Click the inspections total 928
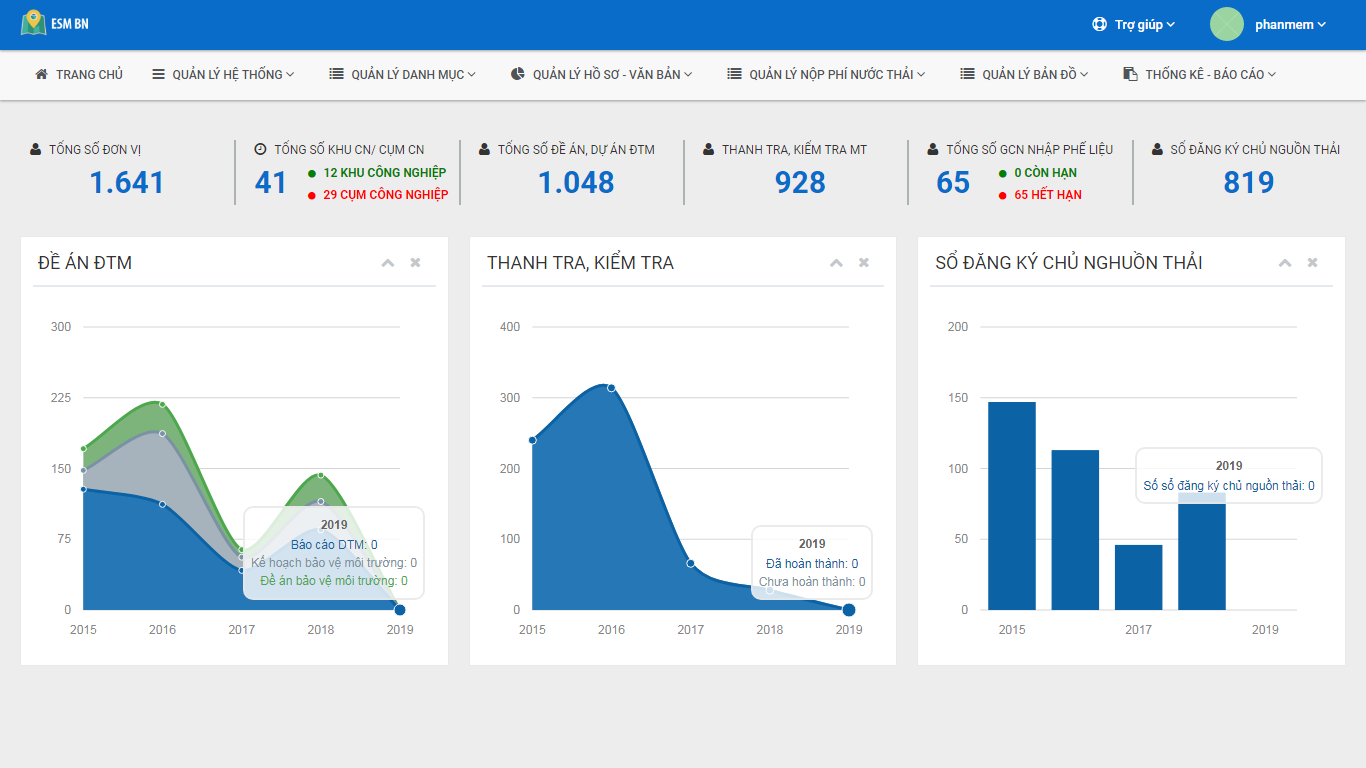 tap(800, 183)
